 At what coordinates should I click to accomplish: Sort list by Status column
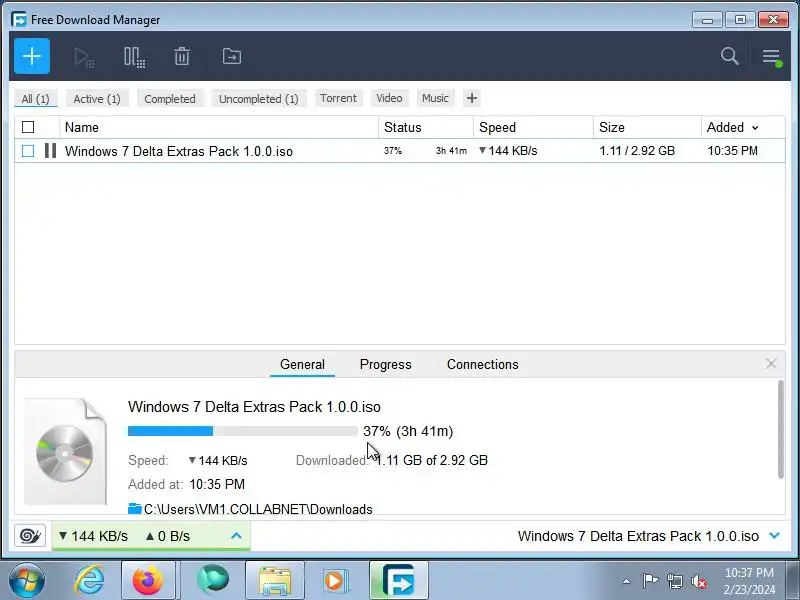coord(403,127)
